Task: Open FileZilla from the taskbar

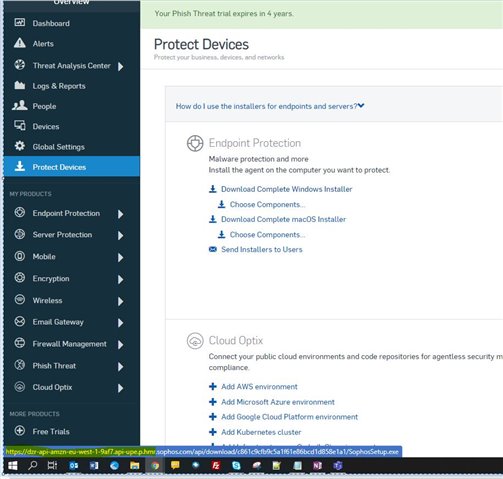Action: pos(216,465)
